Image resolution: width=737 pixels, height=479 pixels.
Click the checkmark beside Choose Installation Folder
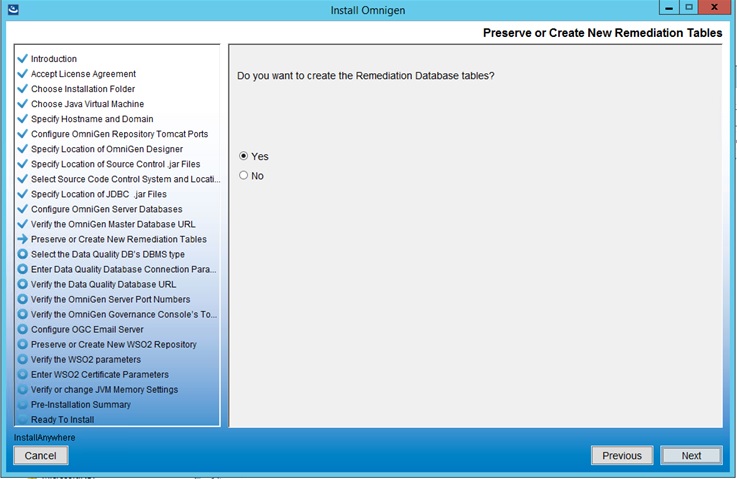23,88
